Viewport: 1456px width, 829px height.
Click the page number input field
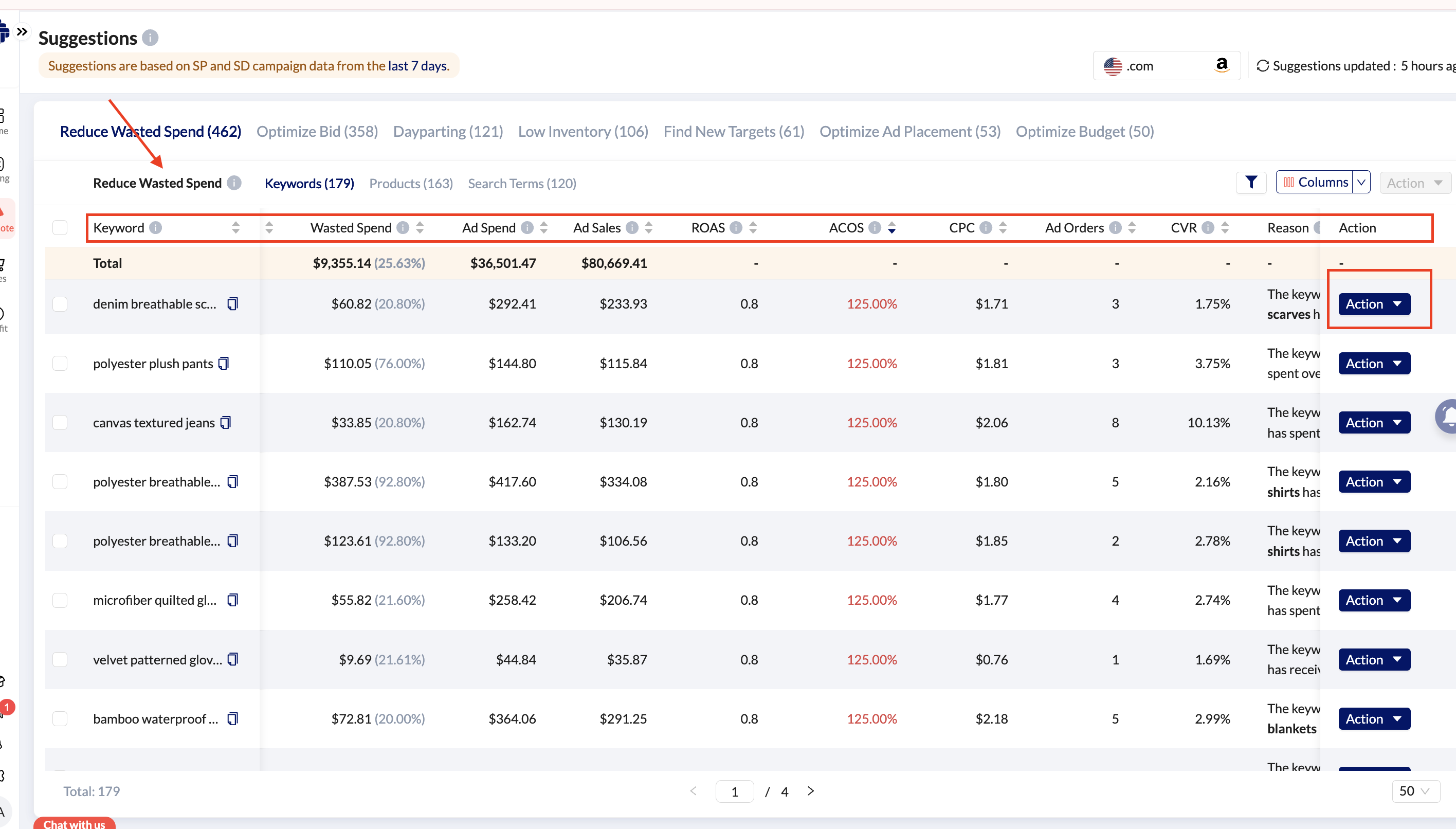point(734,791)
